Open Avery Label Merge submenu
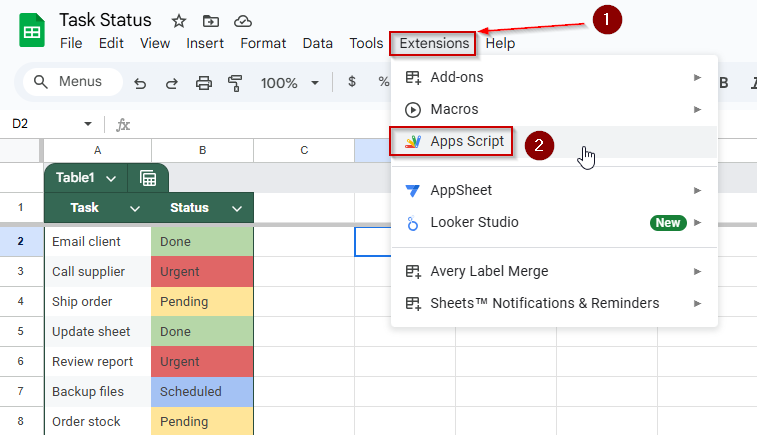Image resolution: width=757 pixels, height=435 pixels. [x=554, y=271]
